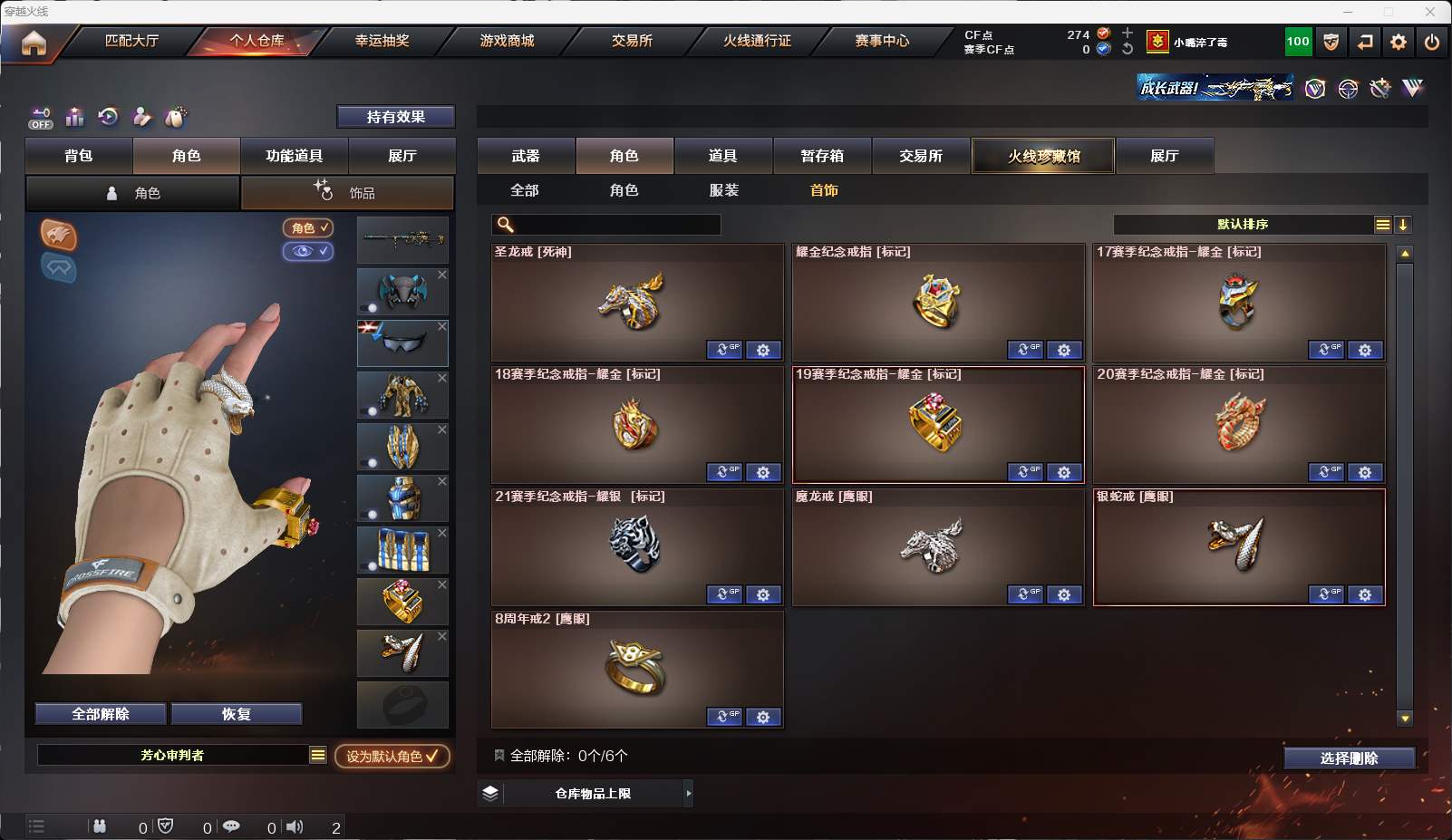Remove the sunglasses equipped slot
Image resolution: width=1452 pixels, height=840 pixels.
(442, 326)
